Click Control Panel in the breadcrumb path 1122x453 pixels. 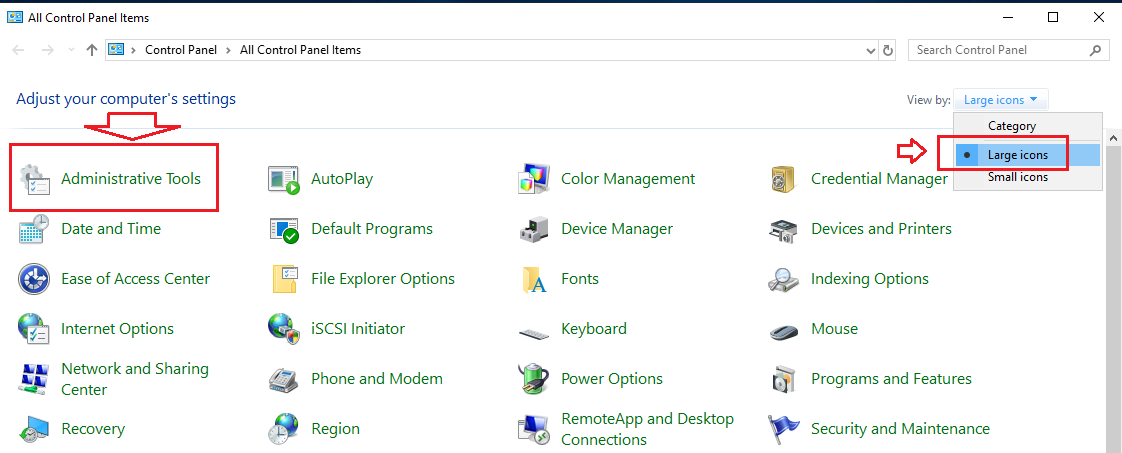tap(181, 50)
